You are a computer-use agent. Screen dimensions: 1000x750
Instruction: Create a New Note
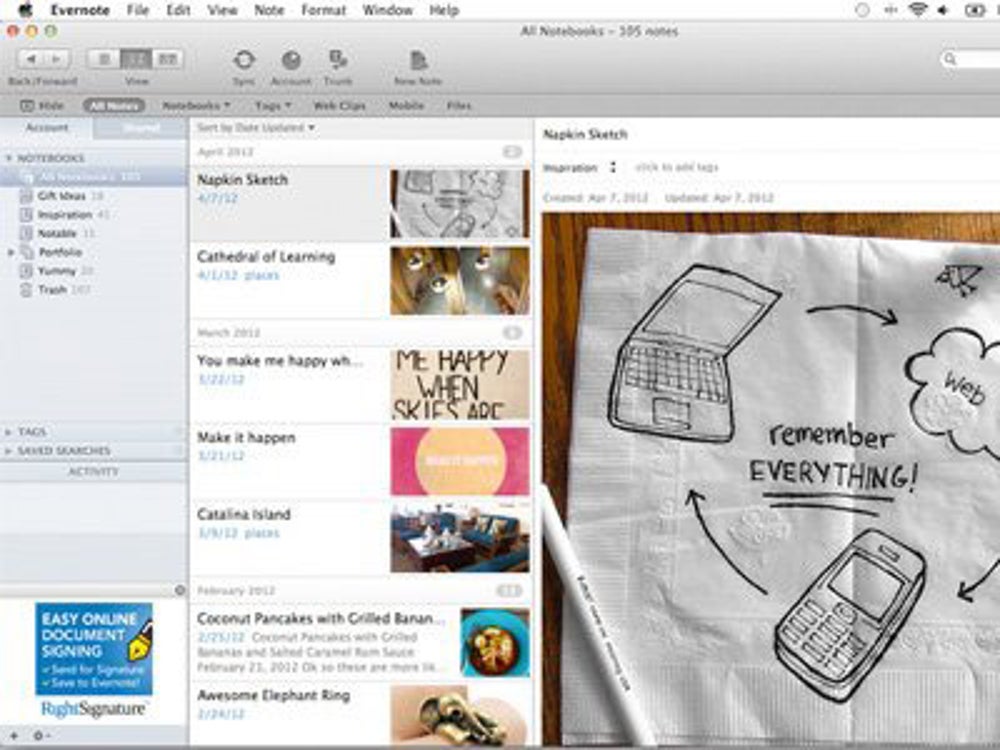[x=418, y=61]
